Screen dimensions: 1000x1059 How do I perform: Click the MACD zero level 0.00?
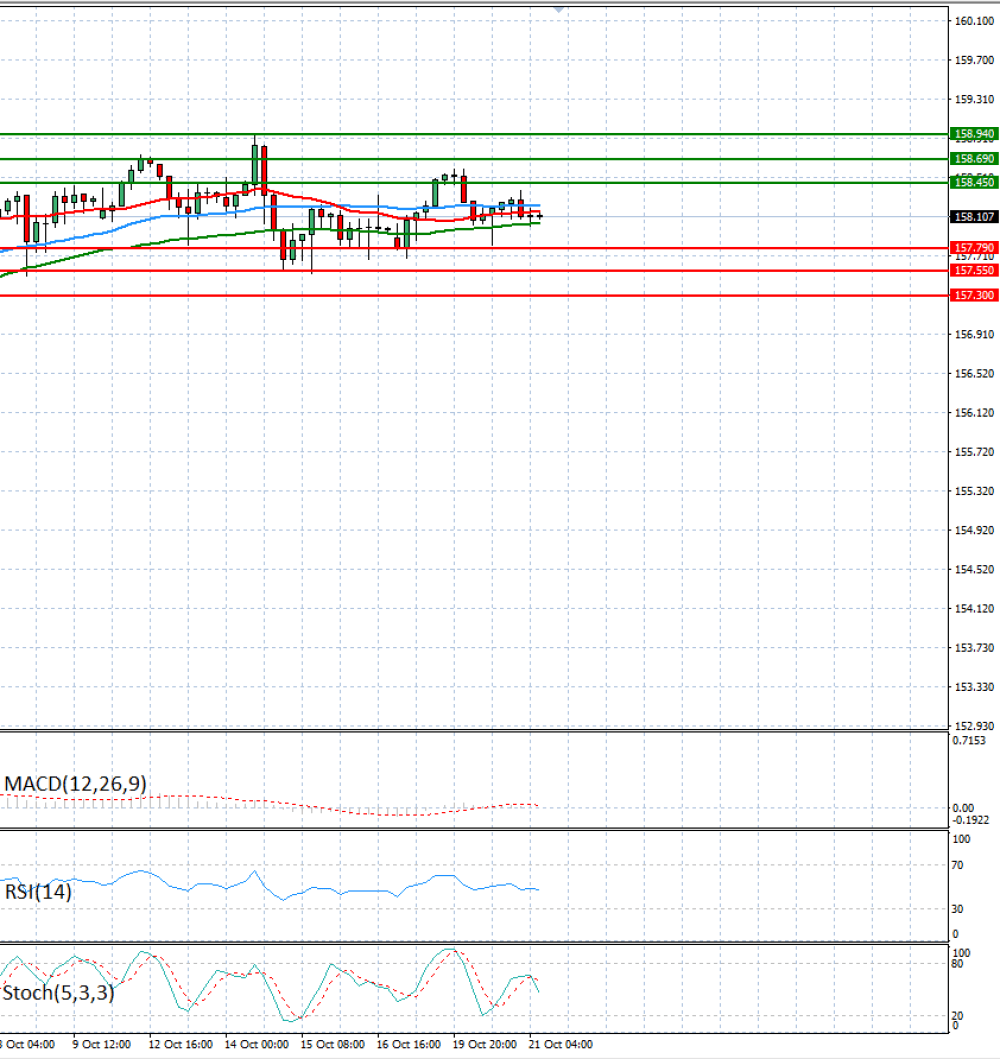pos(963,808)
